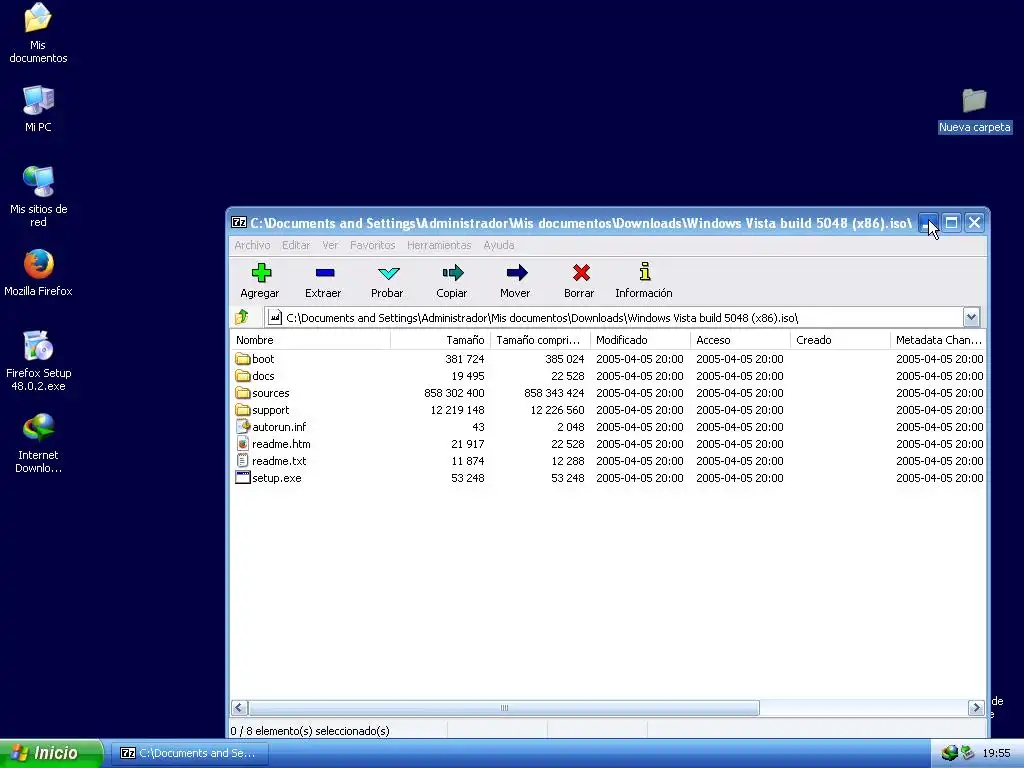The width and height of the screenshot is (1024, 768).
Task: Click the 21 917 size of readme.htm
Action: [x=468, y=443]
